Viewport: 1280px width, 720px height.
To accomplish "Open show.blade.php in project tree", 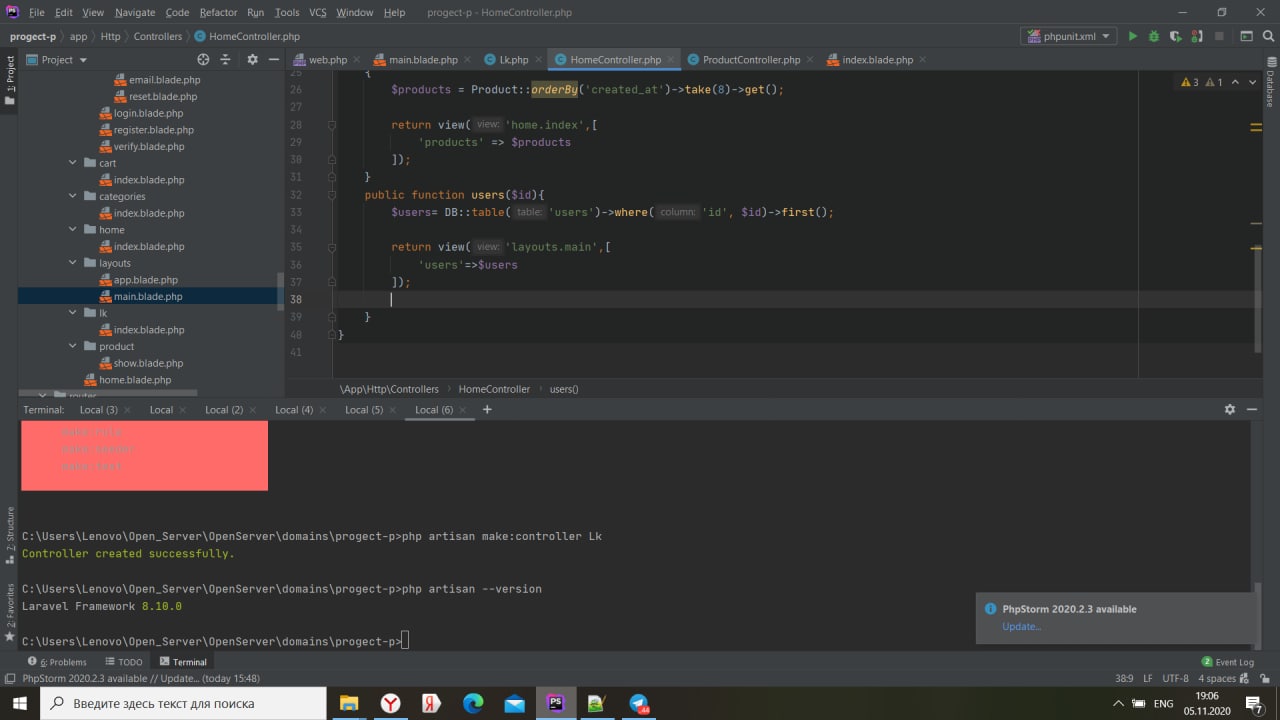I will pyautogui.click(x=147, y=363).
